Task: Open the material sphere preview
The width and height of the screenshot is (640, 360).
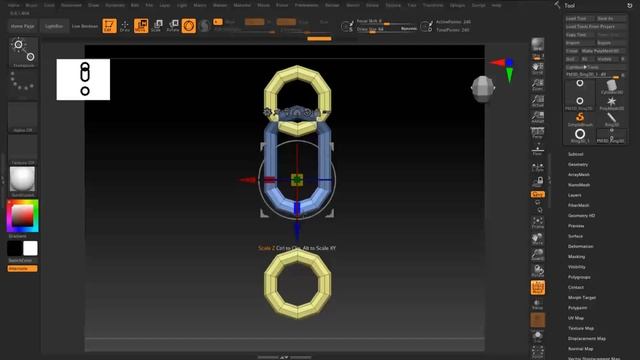Action: (x=22, y=180)
